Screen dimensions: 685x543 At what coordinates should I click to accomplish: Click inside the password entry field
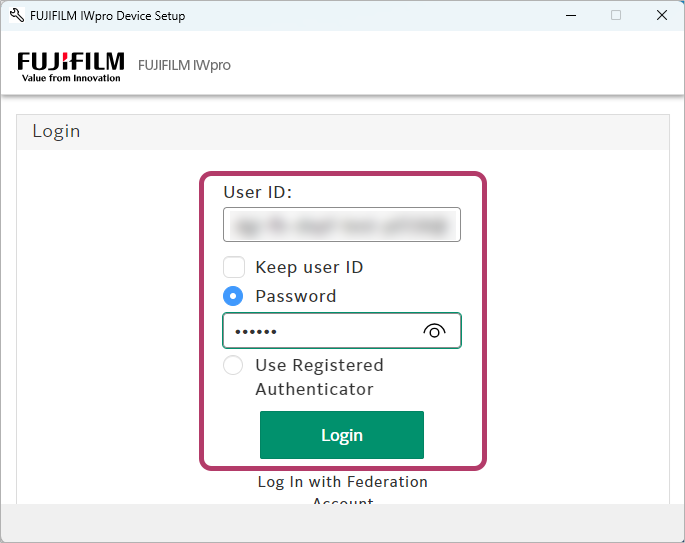[320, 331]
